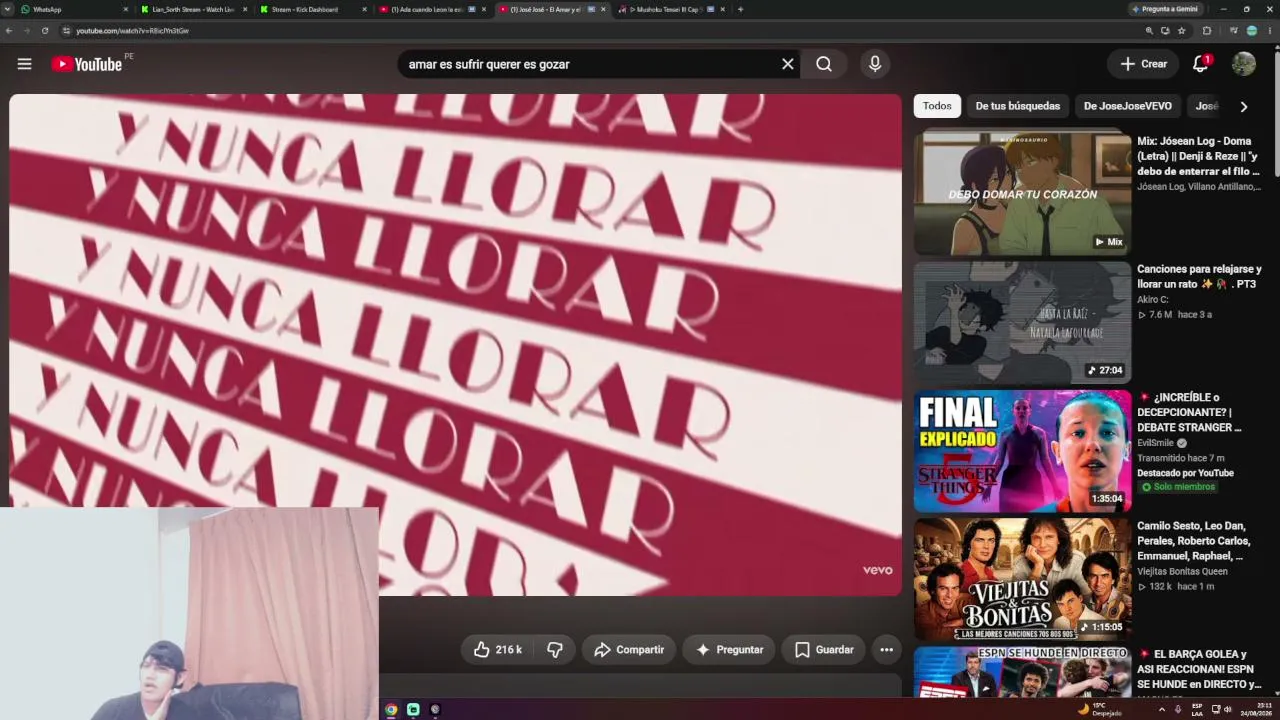Focus the browser address bar URL
This screenshot has width=1280, height=720.
[132, 31]
